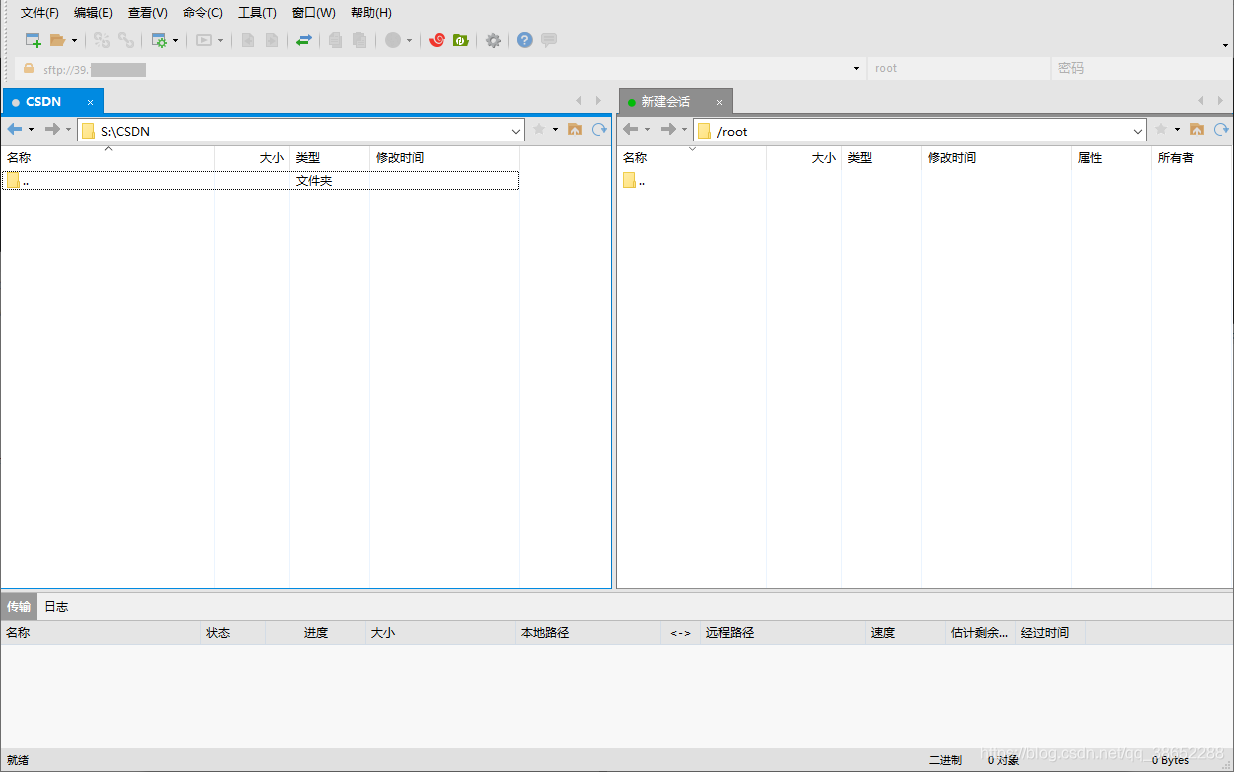This screenshot has width=1234, height=772.
Task: Open help via the question mark icon
Action: (522, 40)
